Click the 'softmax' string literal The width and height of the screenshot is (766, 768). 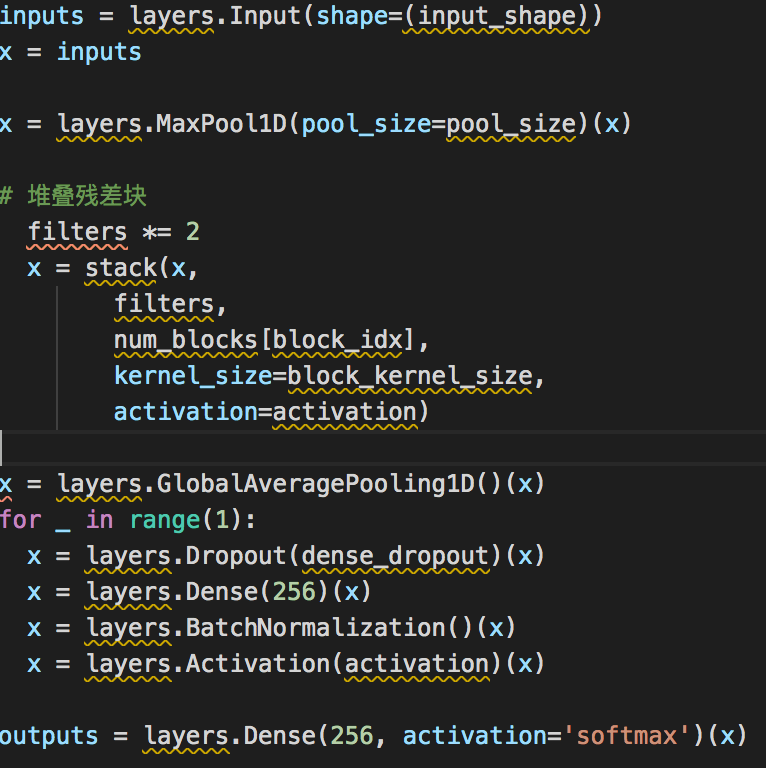tap(626, 736)
